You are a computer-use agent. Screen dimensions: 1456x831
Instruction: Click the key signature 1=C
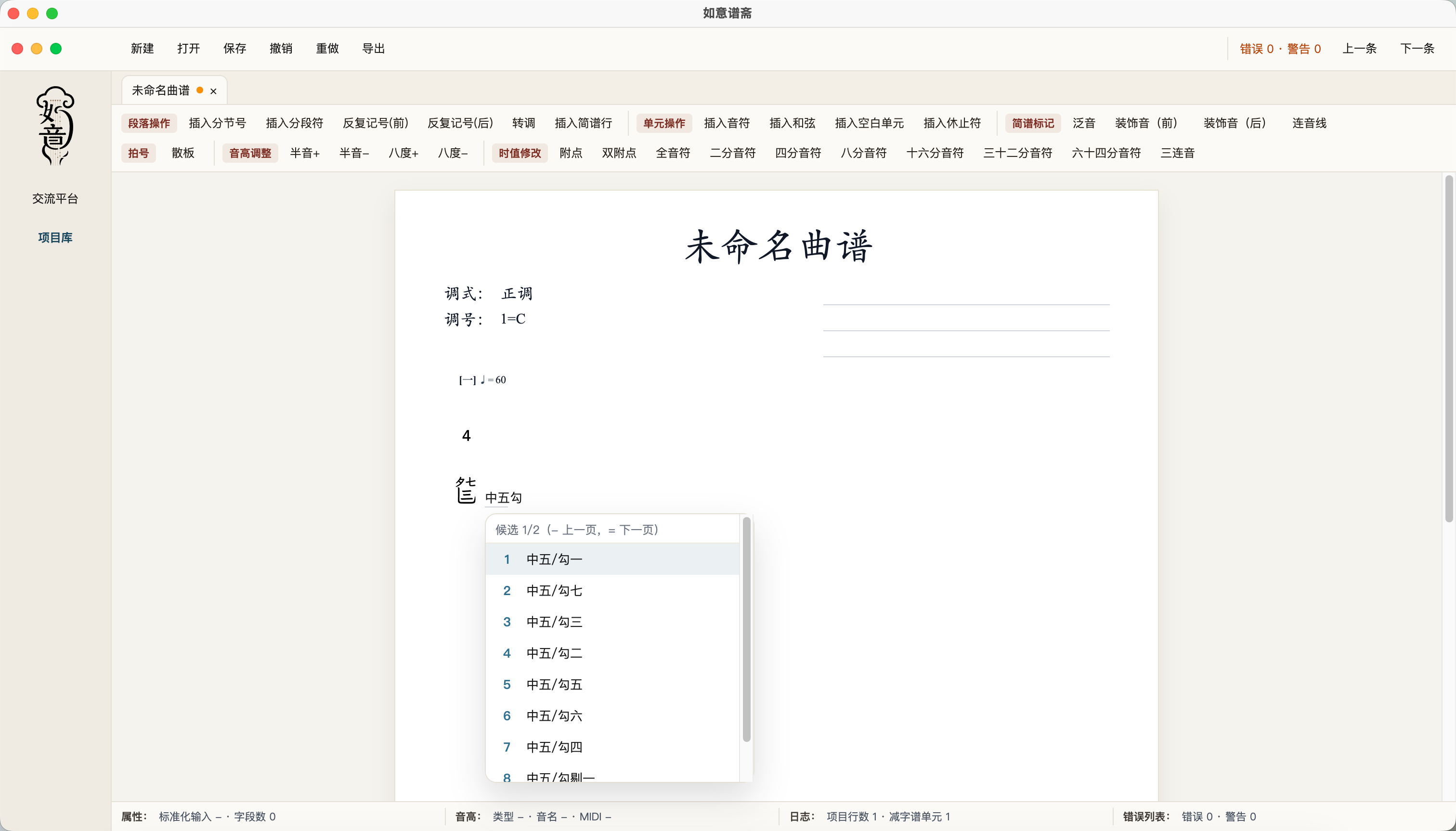[513, 319]
